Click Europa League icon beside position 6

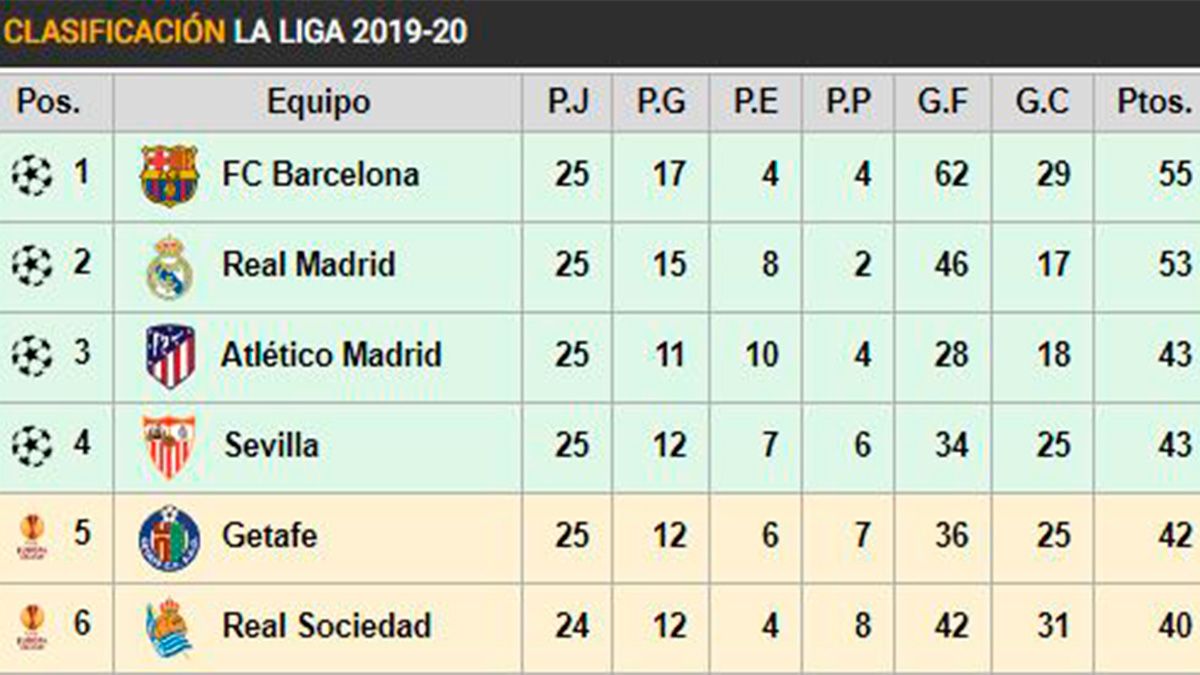click(x=32, y=627)
